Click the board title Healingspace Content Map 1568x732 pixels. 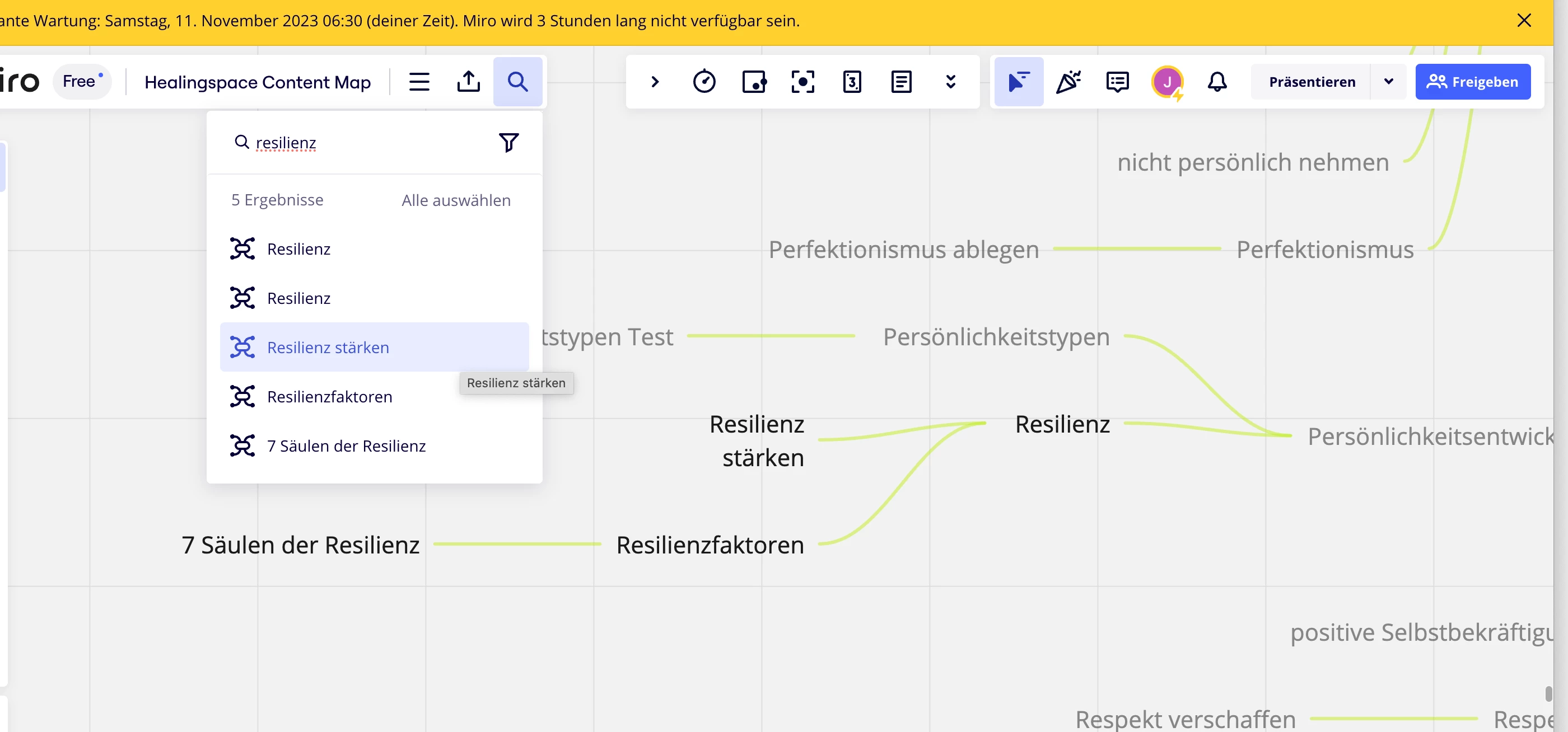coord(258,82)
